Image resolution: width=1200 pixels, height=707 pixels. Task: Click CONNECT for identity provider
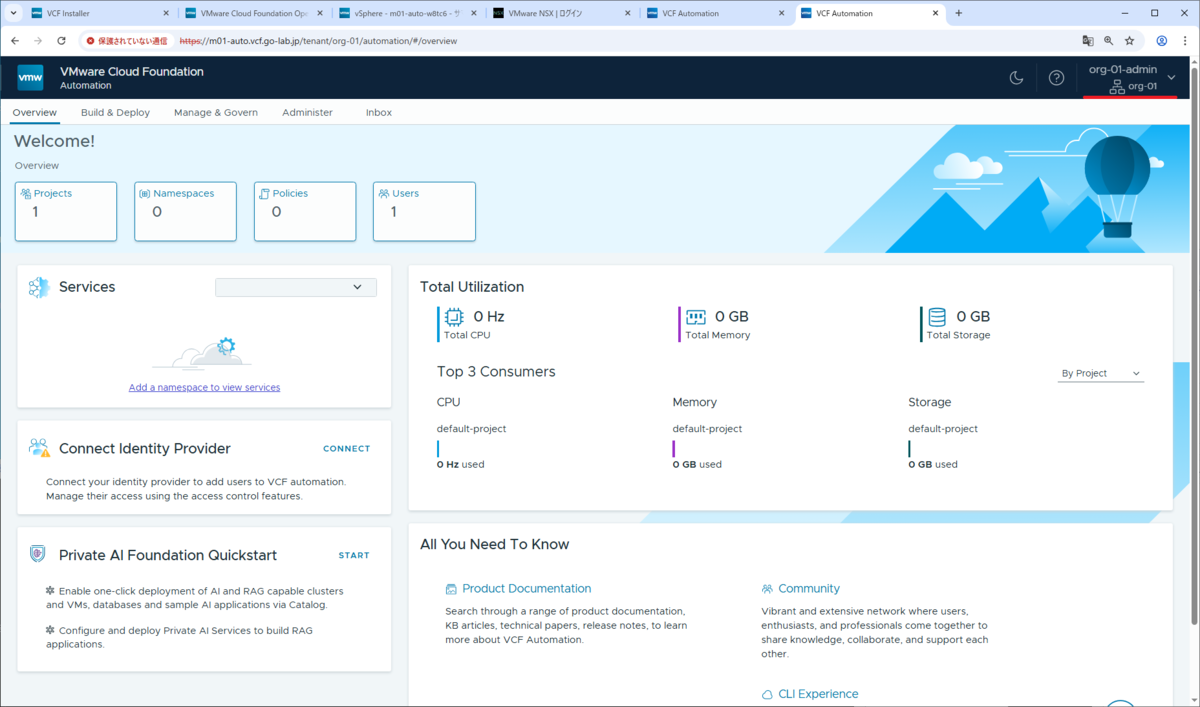point(346,449)
